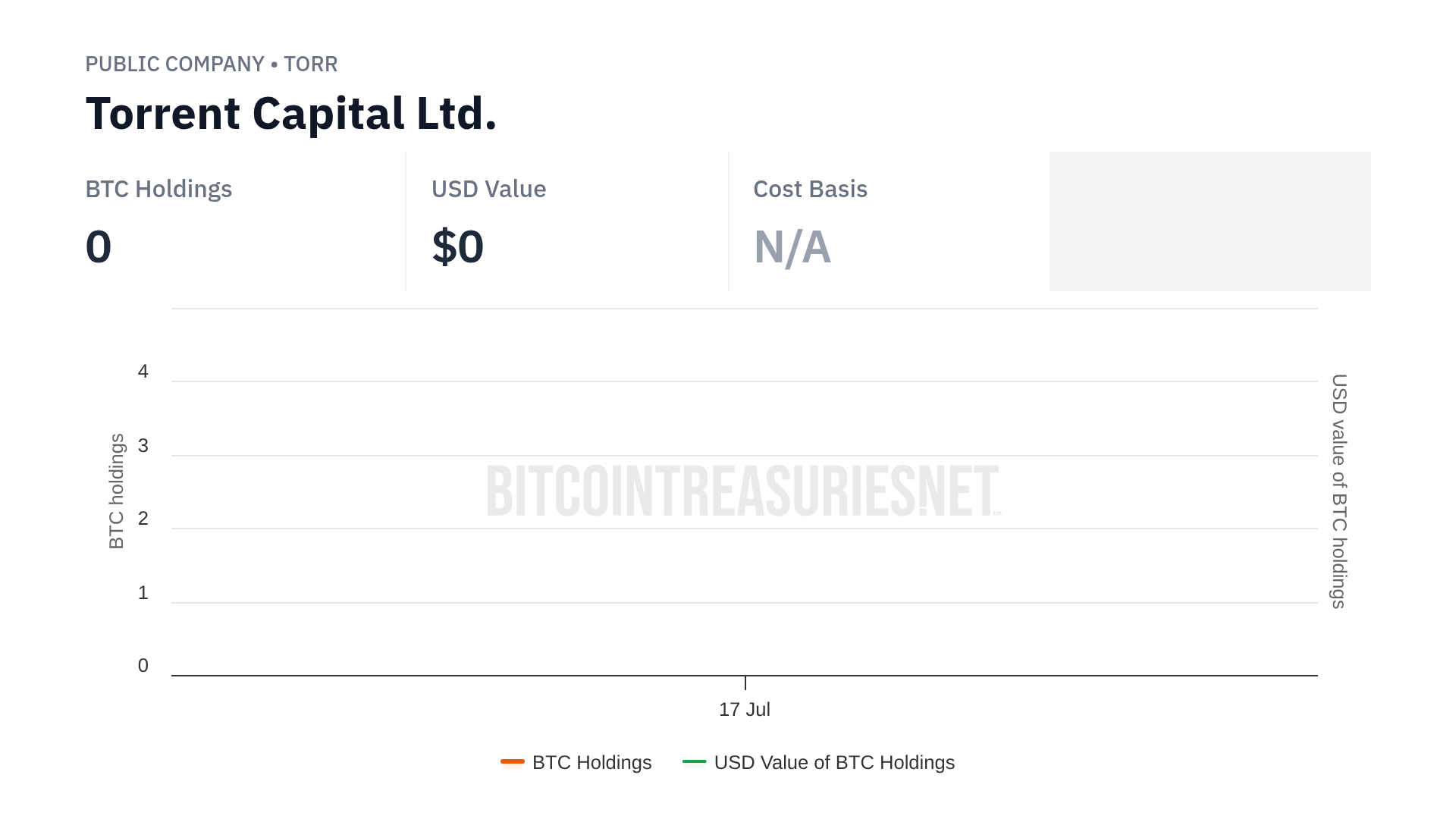Click the y-axis tick label 1
Image resolution: width=1456 pixels, height=819 pixels.
143,593
